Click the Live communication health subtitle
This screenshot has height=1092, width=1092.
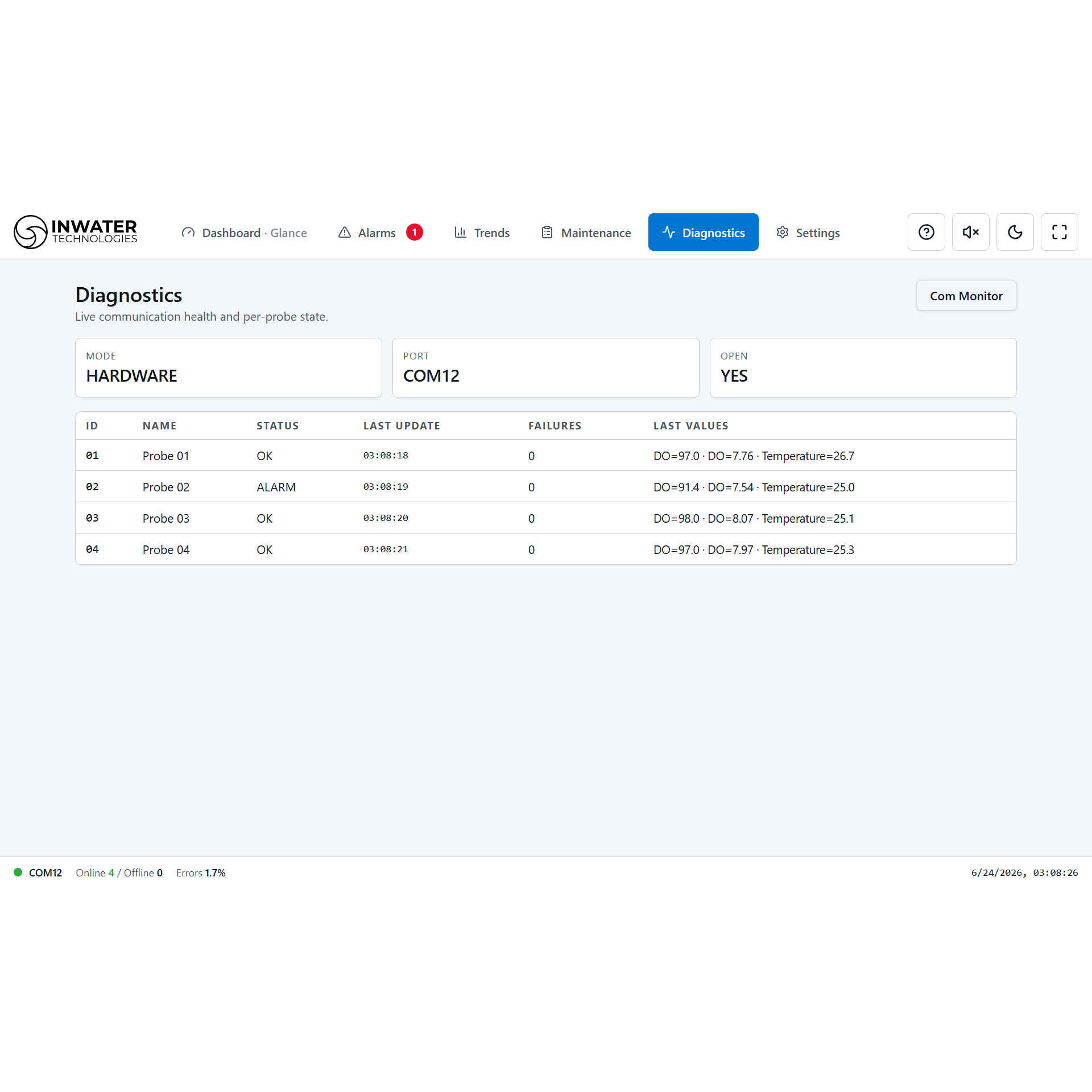pyautogui.click(x=201, y=317)
